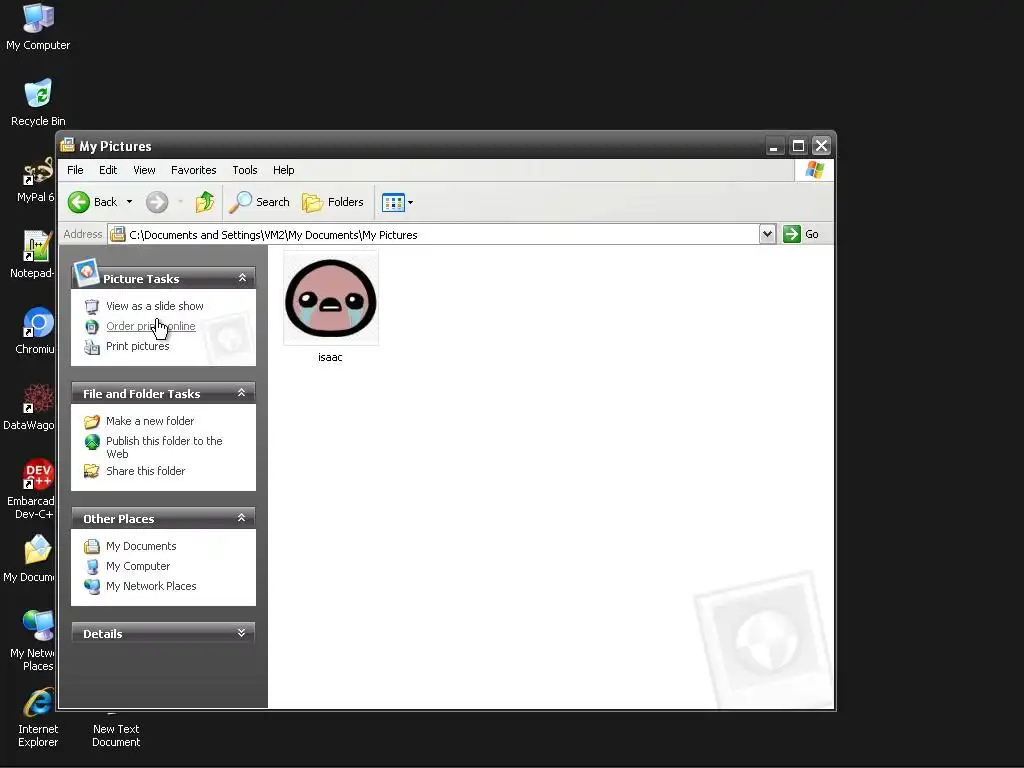
Task: Expand the Details panel
Action: pos(241,633)
